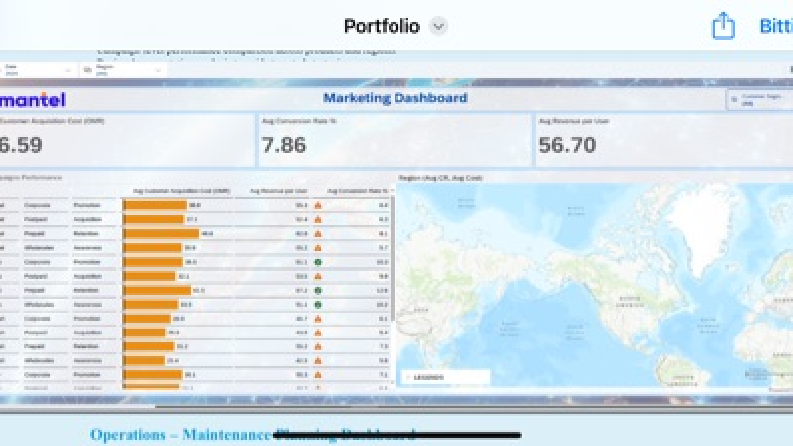Viewport: 793px width, 446px height.
Task: Tap the share icon in the top bar
Action: coord(723,26)
